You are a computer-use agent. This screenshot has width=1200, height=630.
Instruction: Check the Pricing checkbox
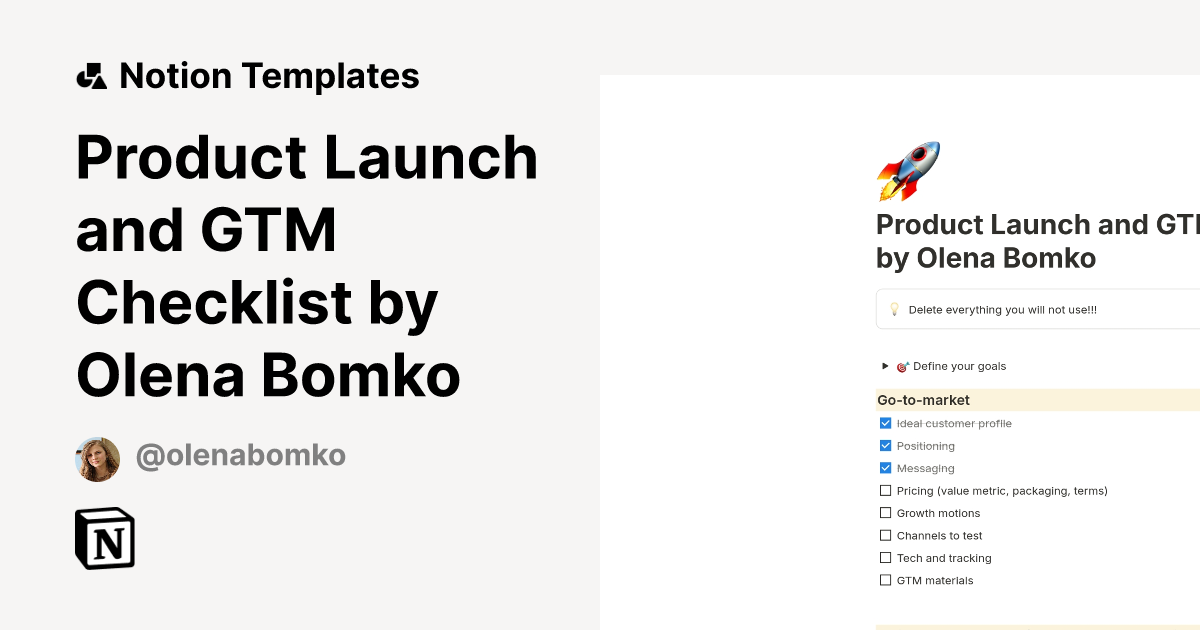[885, 490]
